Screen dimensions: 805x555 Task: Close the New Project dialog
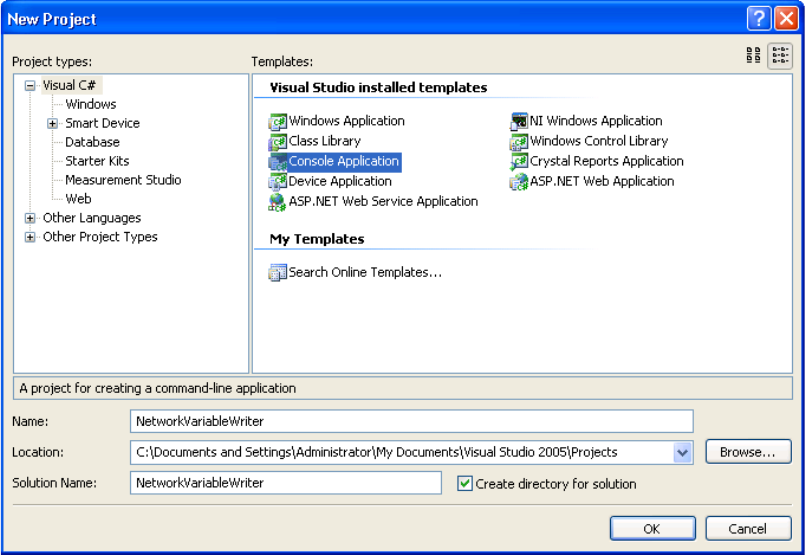point(787,18)
